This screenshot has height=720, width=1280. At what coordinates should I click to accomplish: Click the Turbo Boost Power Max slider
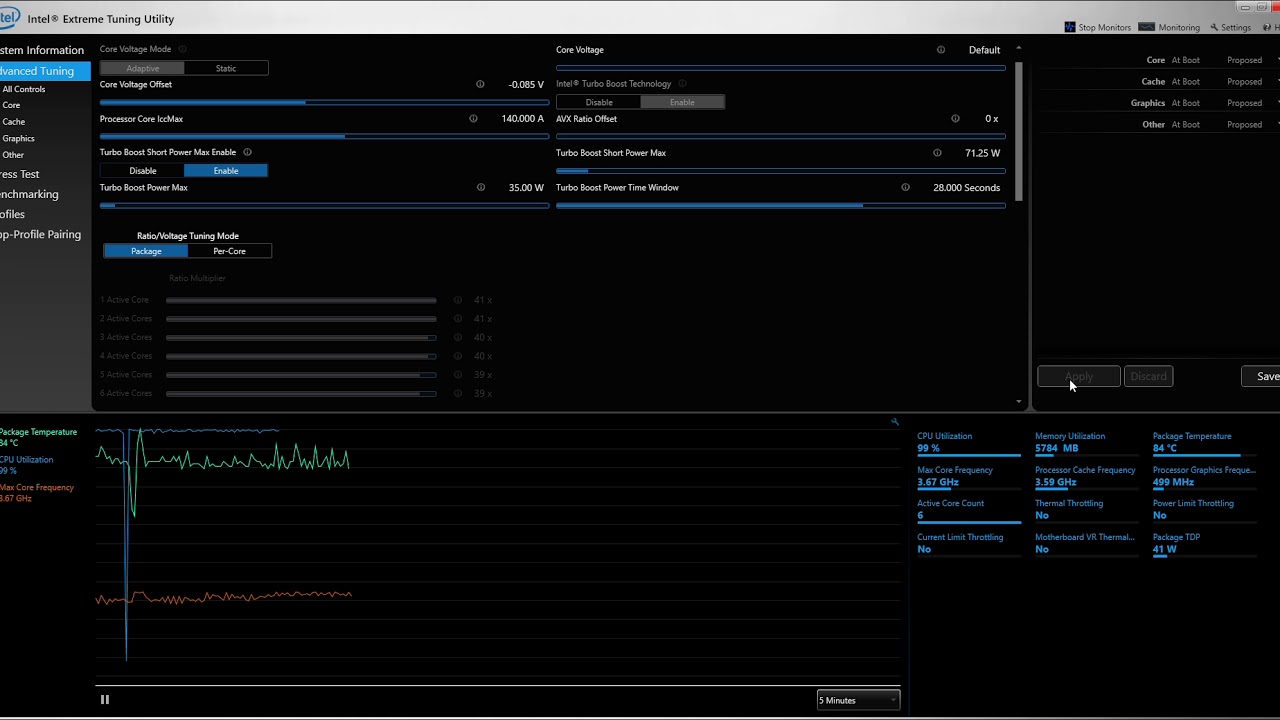(324, 205)
